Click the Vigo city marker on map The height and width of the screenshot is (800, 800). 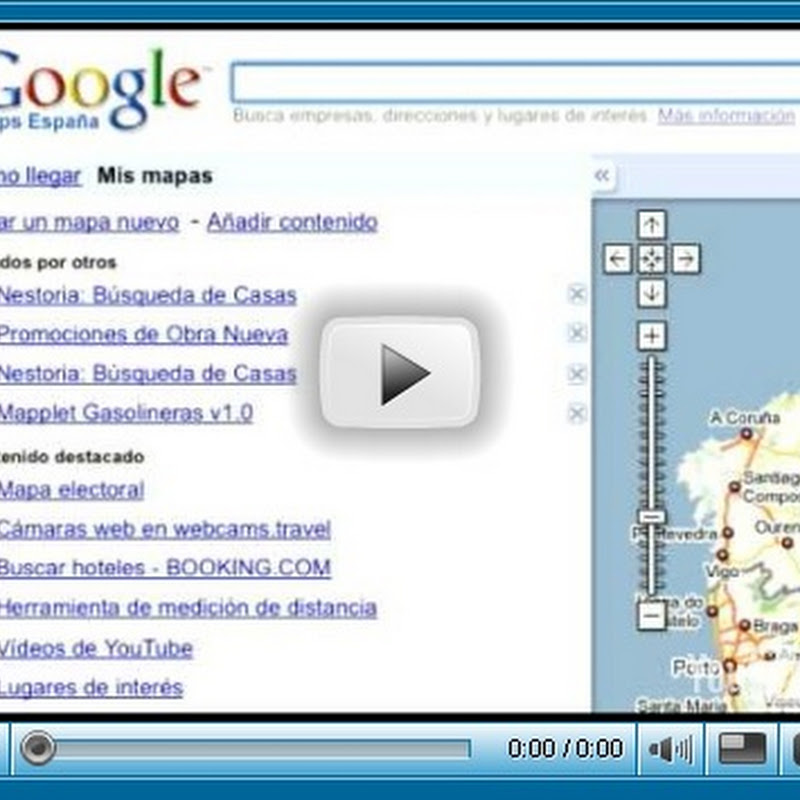coord(722,555)
